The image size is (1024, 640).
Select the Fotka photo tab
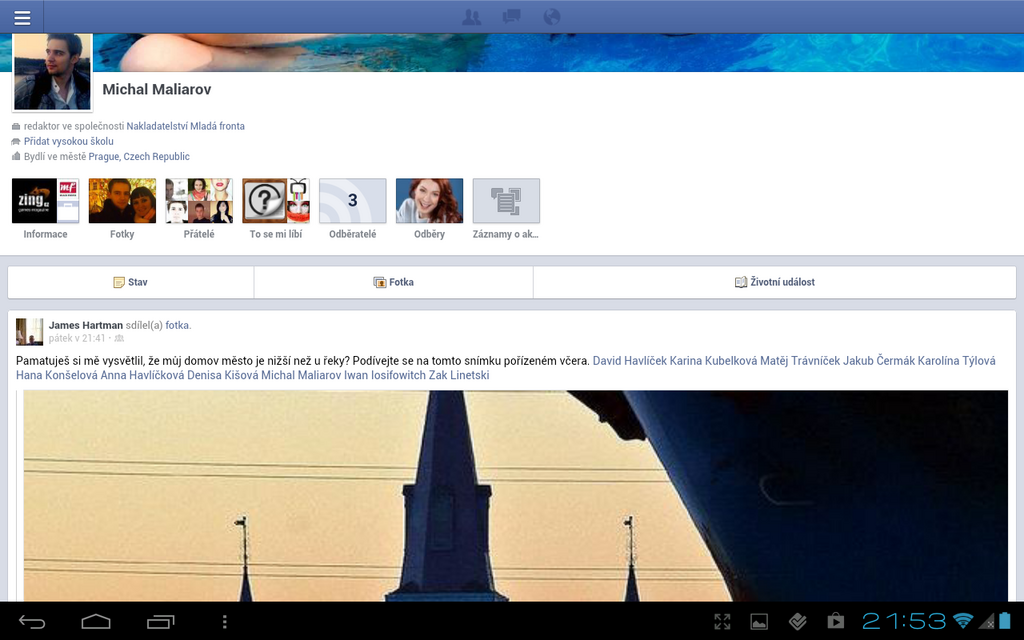click(393, 282)
